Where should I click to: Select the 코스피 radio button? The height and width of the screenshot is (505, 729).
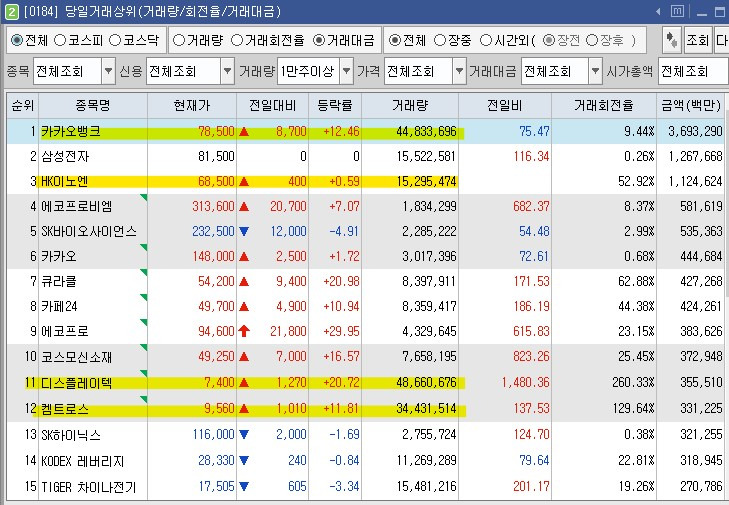click(60, 40)
